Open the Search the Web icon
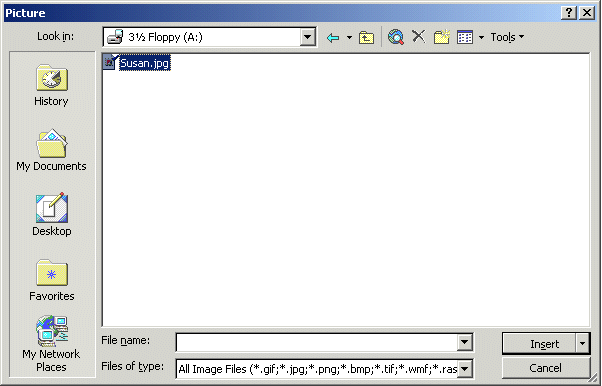This screenshot has height=386, width=602. pos(395,37)
